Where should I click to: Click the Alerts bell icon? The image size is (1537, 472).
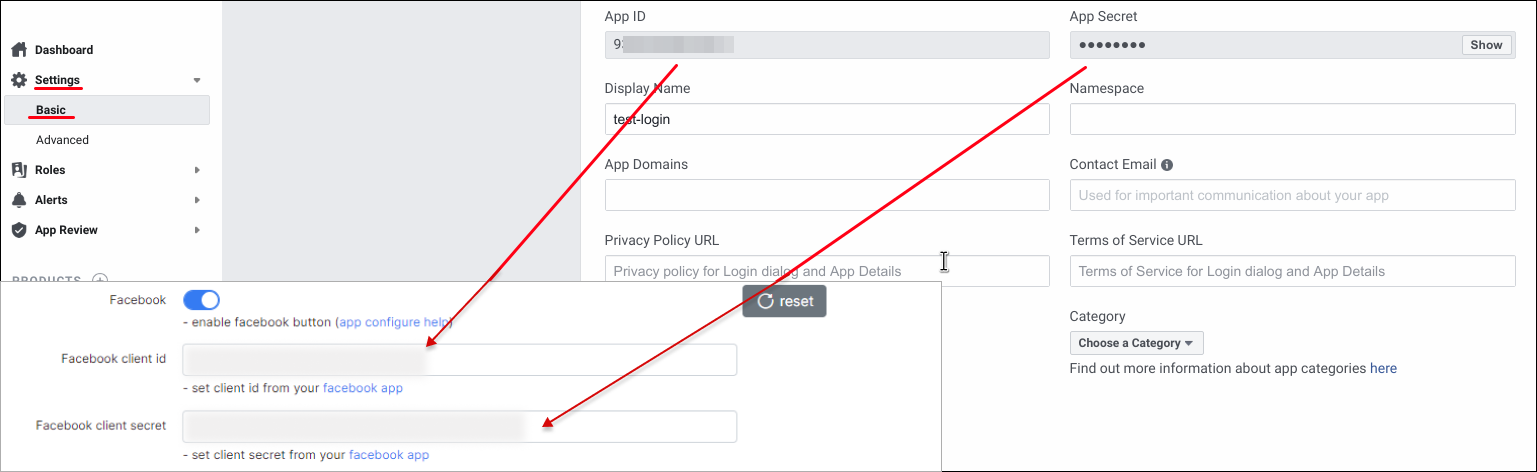click(19, 200)
